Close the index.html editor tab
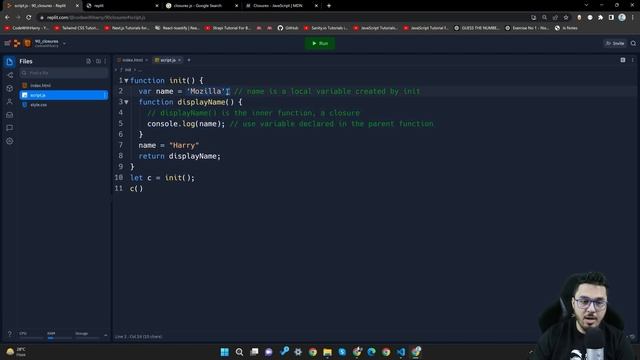The height and width of the screenshot is (360, 640). point(147,60)
